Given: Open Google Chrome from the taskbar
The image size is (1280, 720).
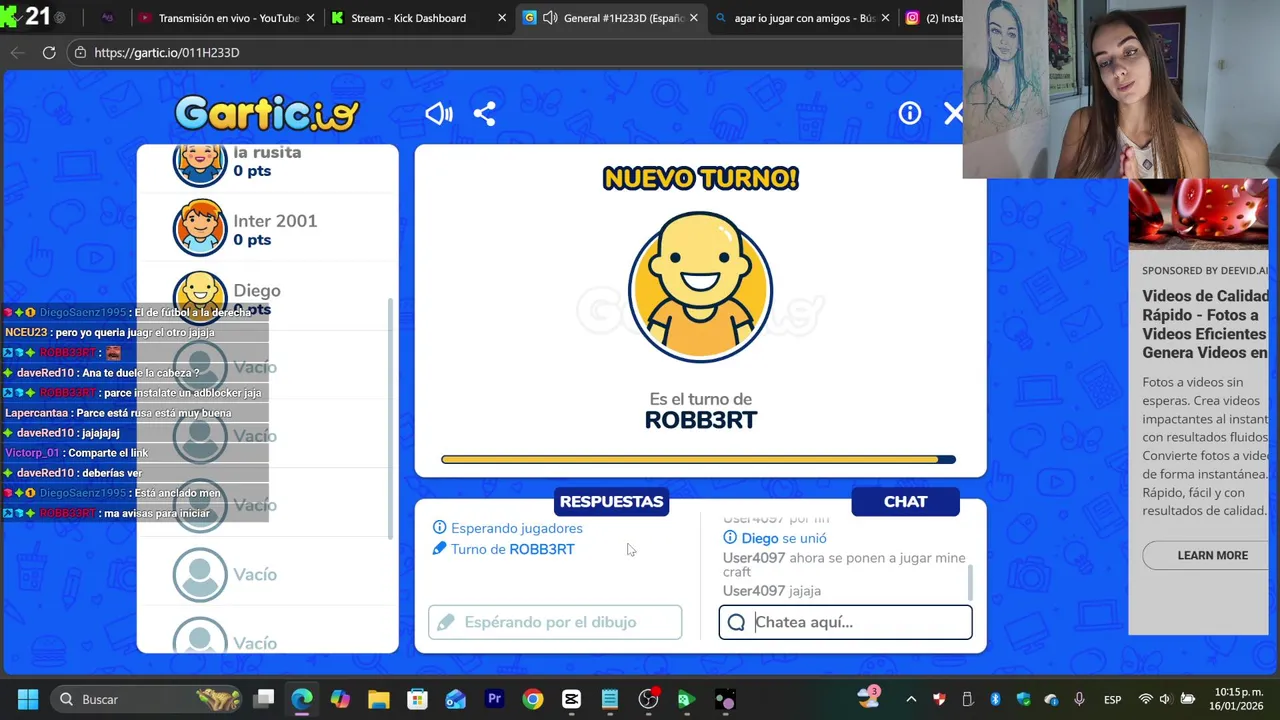Looking at the screenshot, I should [x=533, y=699].
